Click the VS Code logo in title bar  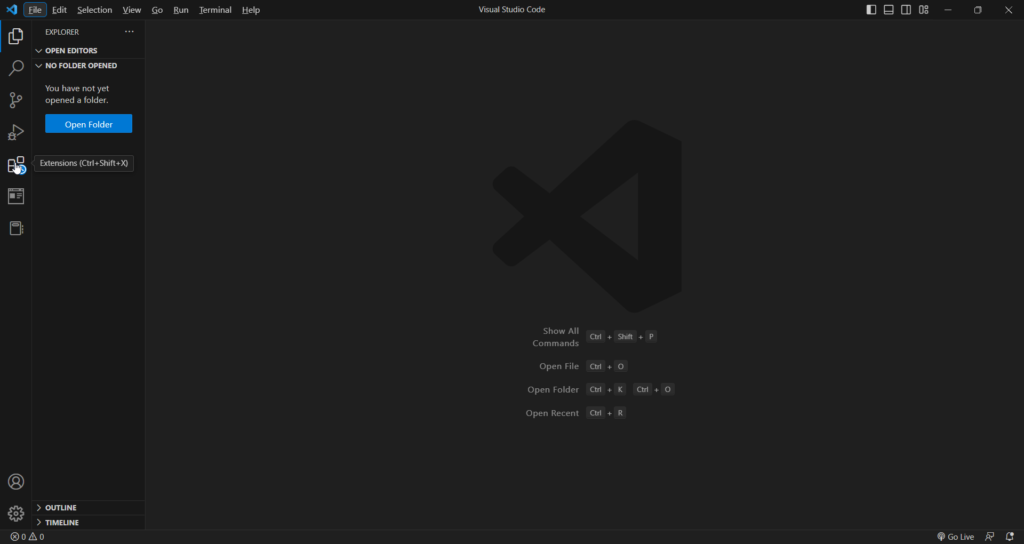(x=11, y=10)
